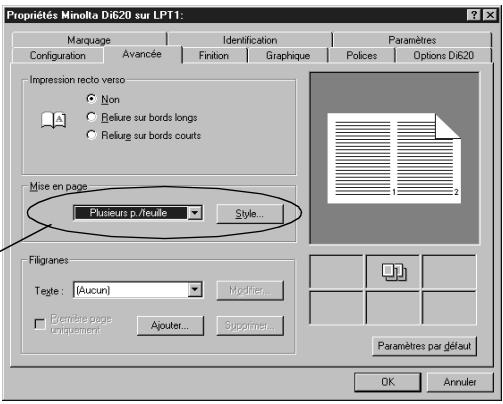
Task: Switch to the Finition tab
Action: pos(214,55)
